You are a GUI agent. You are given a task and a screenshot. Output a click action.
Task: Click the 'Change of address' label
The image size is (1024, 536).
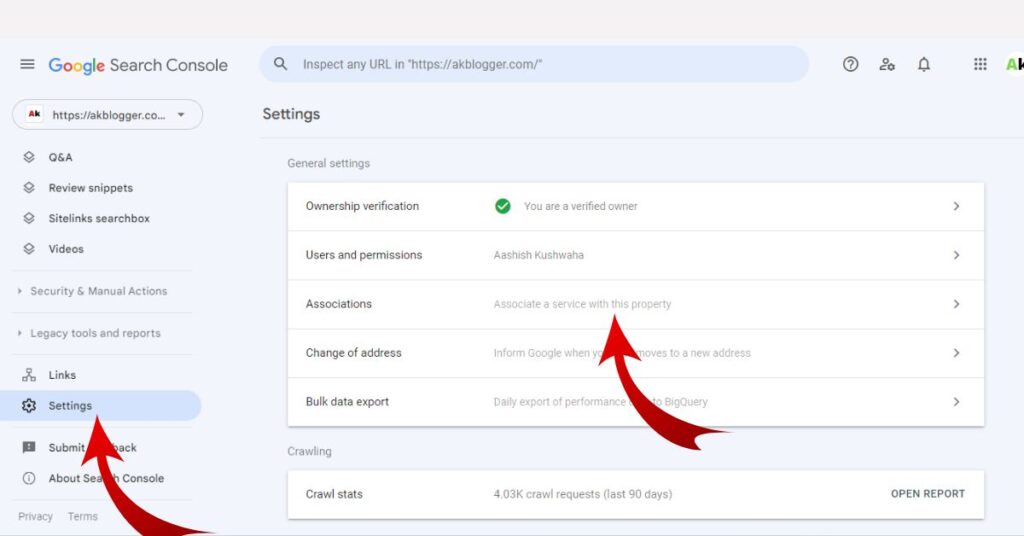click(x=353, y=353)
